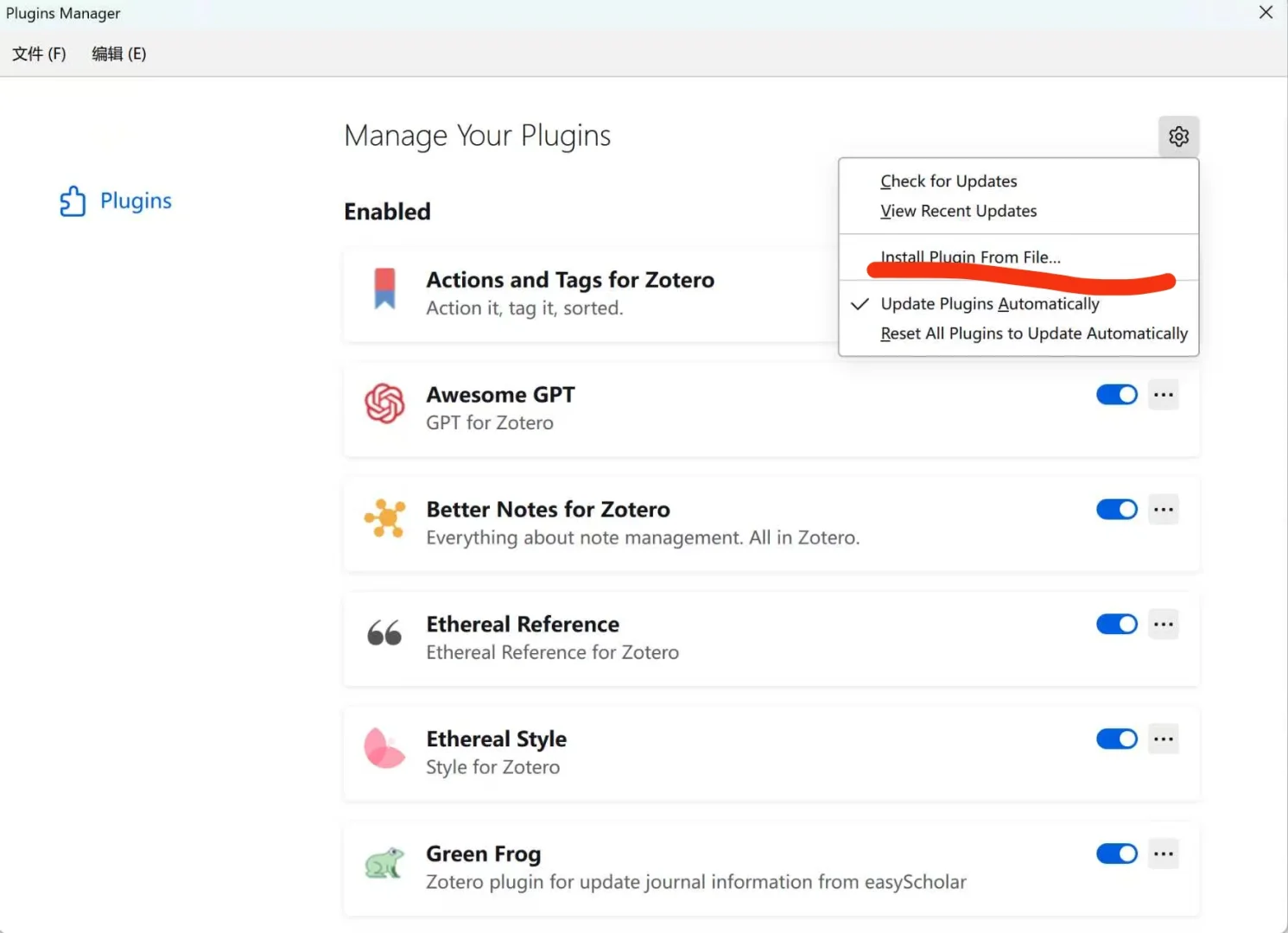Image resolution: width=1288 pixels, height=933 pixels.
Task: Open more options for Awesome GPT
Action: click(x=1164, y=395)
